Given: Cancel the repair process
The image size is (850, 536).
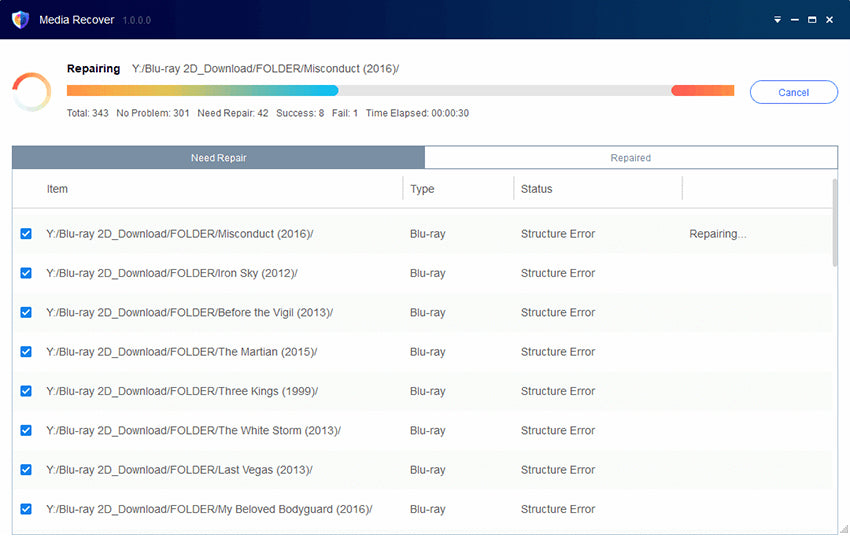Looking at the screenshot, I should coord(793,92).
